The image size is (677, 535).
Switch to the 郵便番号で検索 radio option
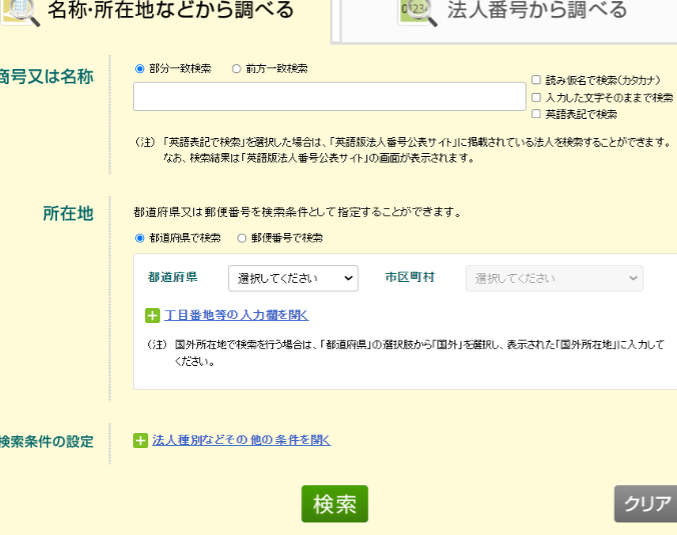pos(242,238)
